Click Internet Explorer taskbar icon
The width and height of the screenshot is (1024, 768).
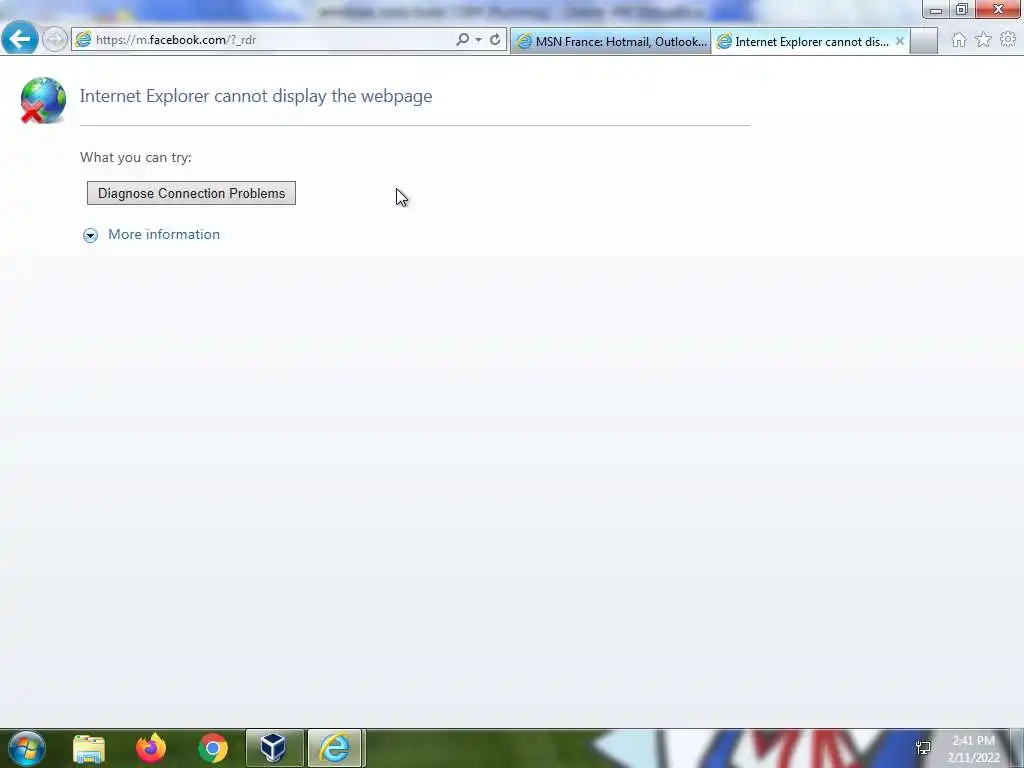(336, 748)
